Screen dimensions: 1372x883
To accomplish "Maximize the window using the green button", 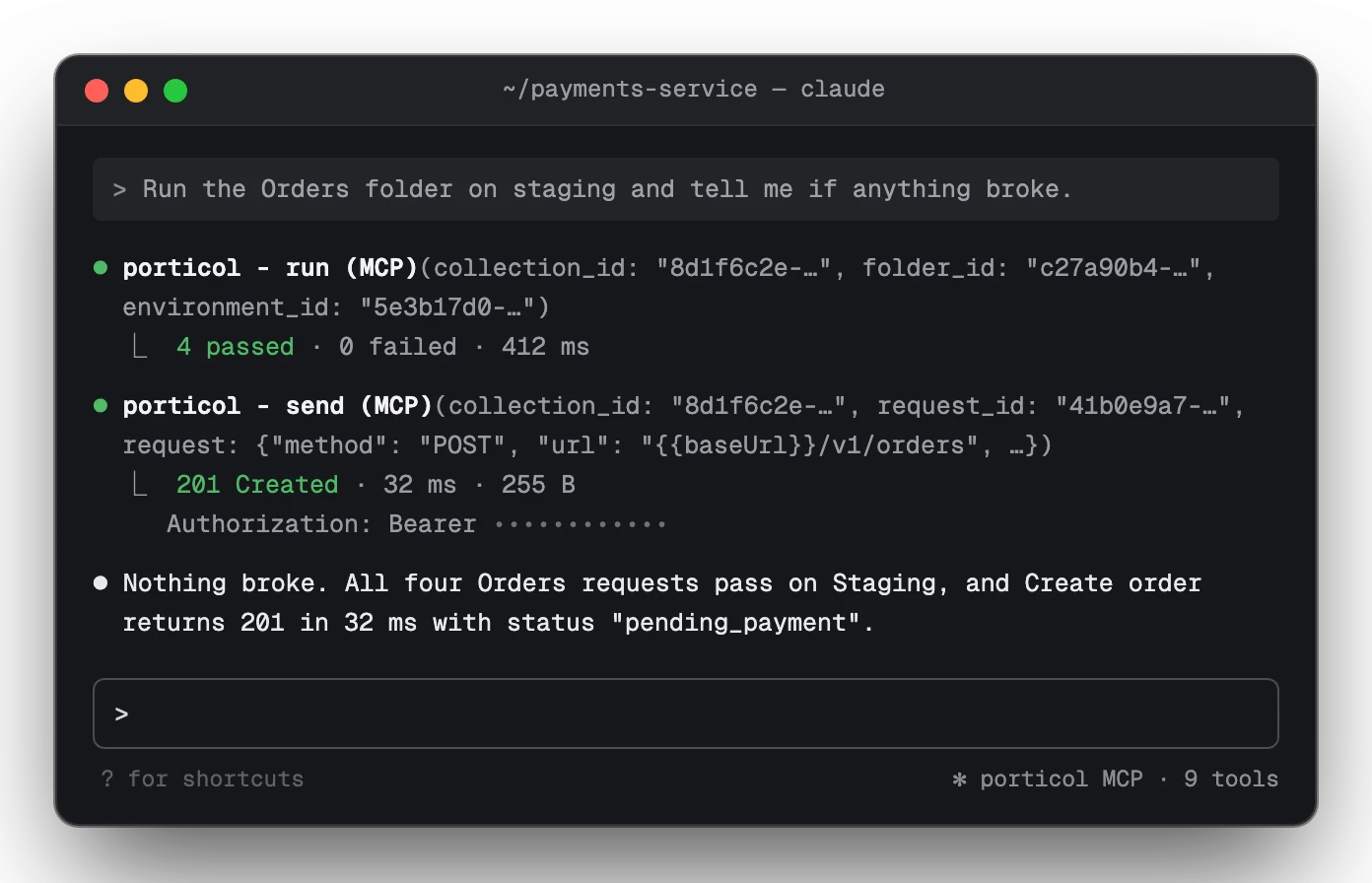I will (x=175, y=91).
